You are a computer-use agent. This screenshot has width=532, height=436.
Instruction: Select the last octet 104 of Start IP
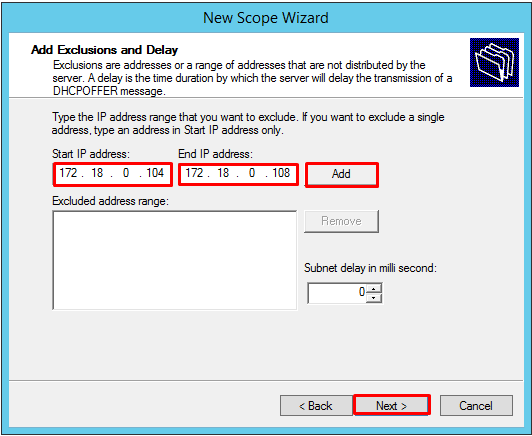pos(155,173)
